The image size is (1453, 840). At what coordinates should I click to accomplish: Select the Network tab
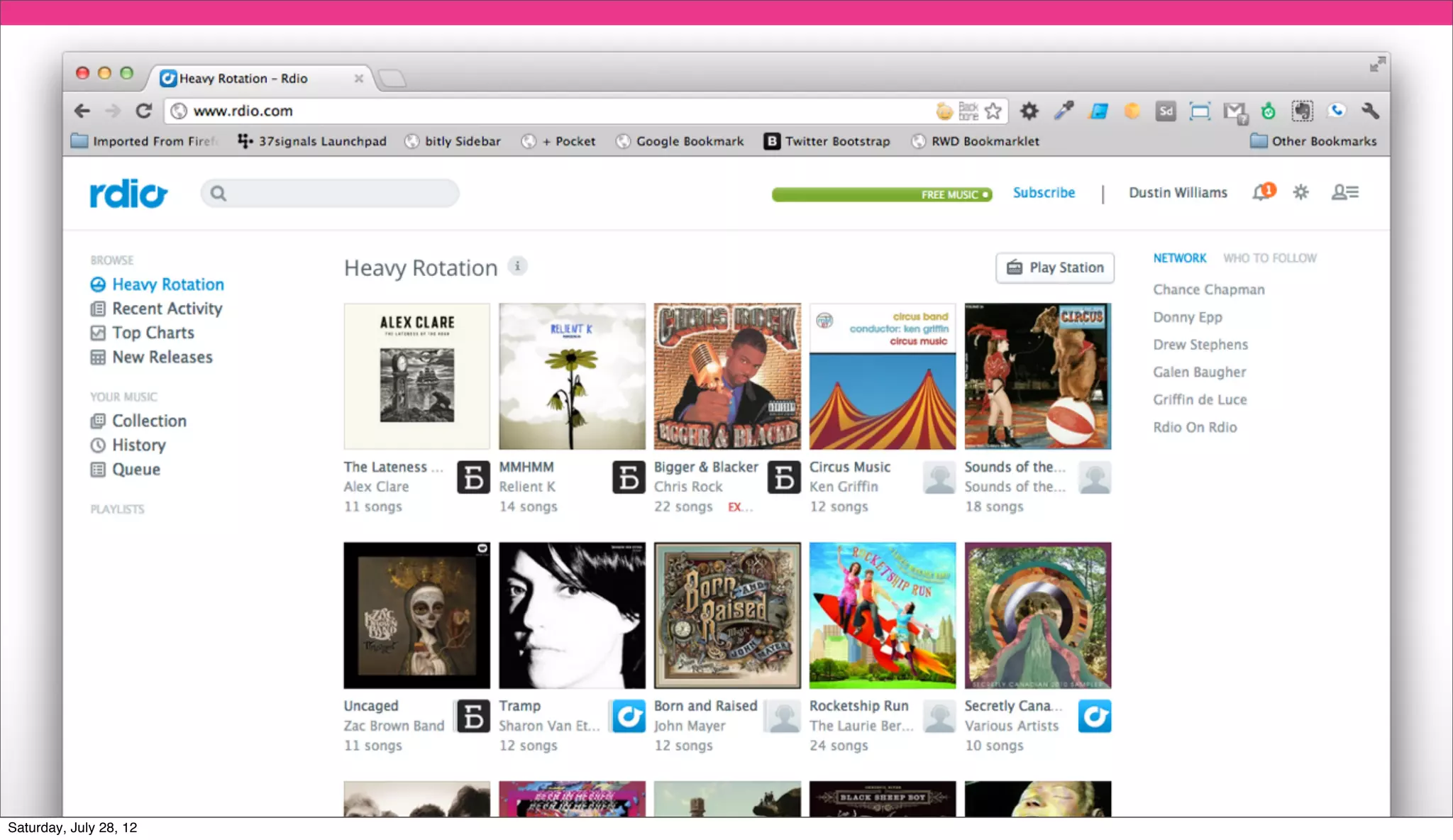1179,258
